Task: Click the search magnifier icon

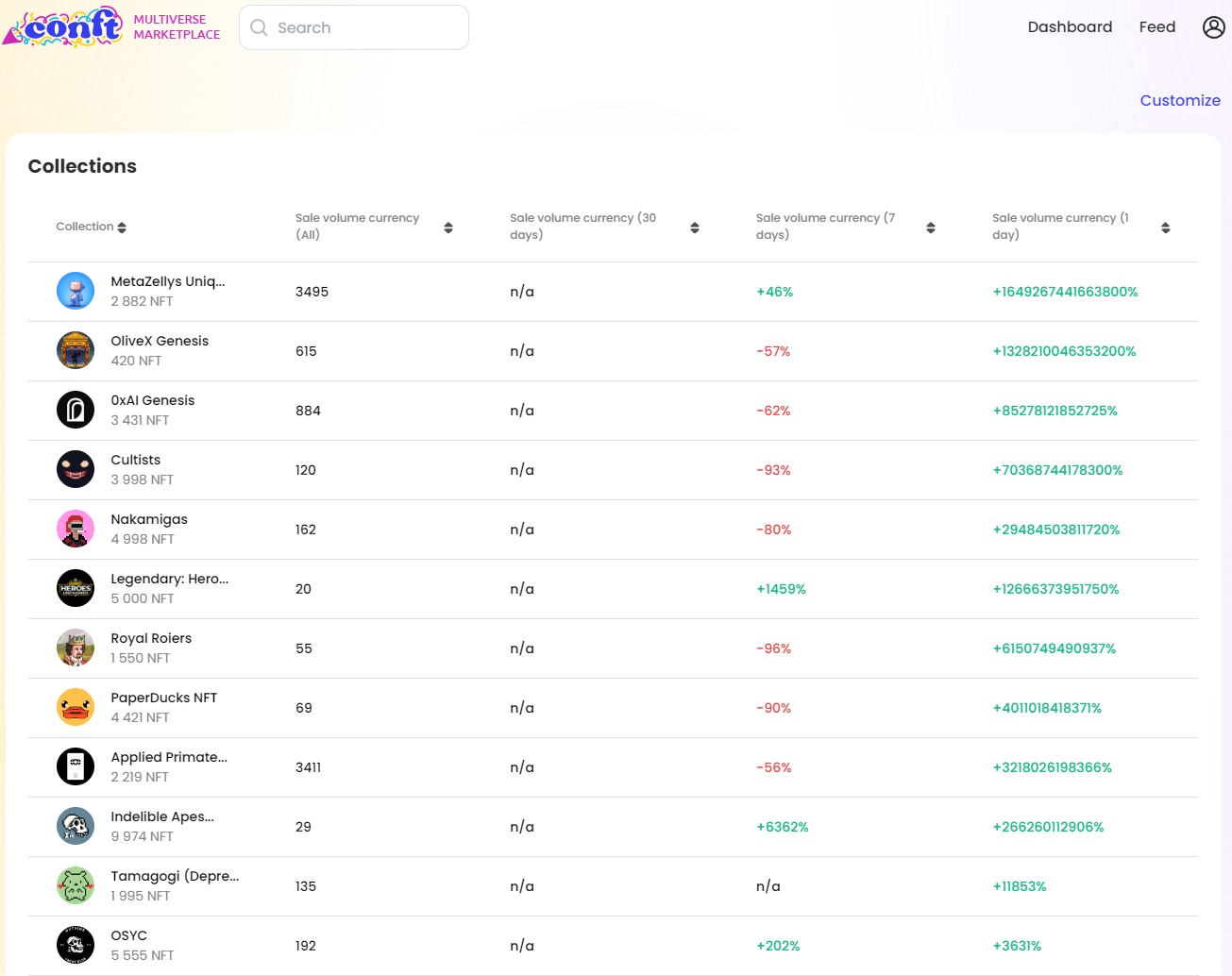Action: 259,27
